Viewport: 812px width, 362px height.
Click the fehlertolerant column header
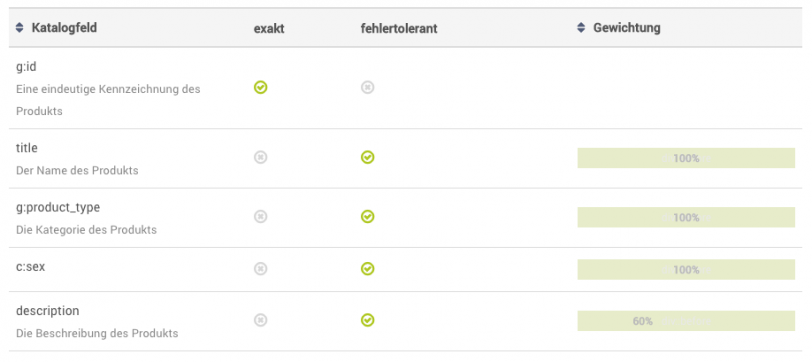(x=399, y=28)
